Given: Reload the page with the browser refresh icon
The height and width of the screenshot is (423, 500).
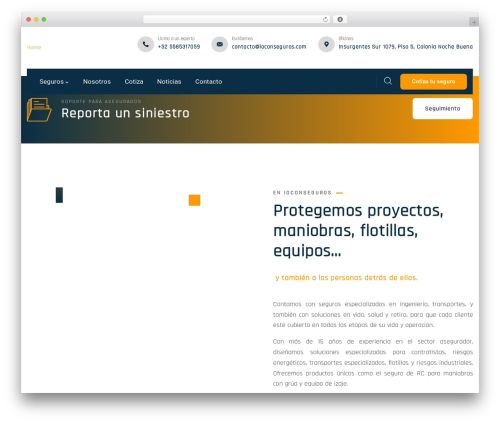Looking at the screenshot, I should click(325, 19).
